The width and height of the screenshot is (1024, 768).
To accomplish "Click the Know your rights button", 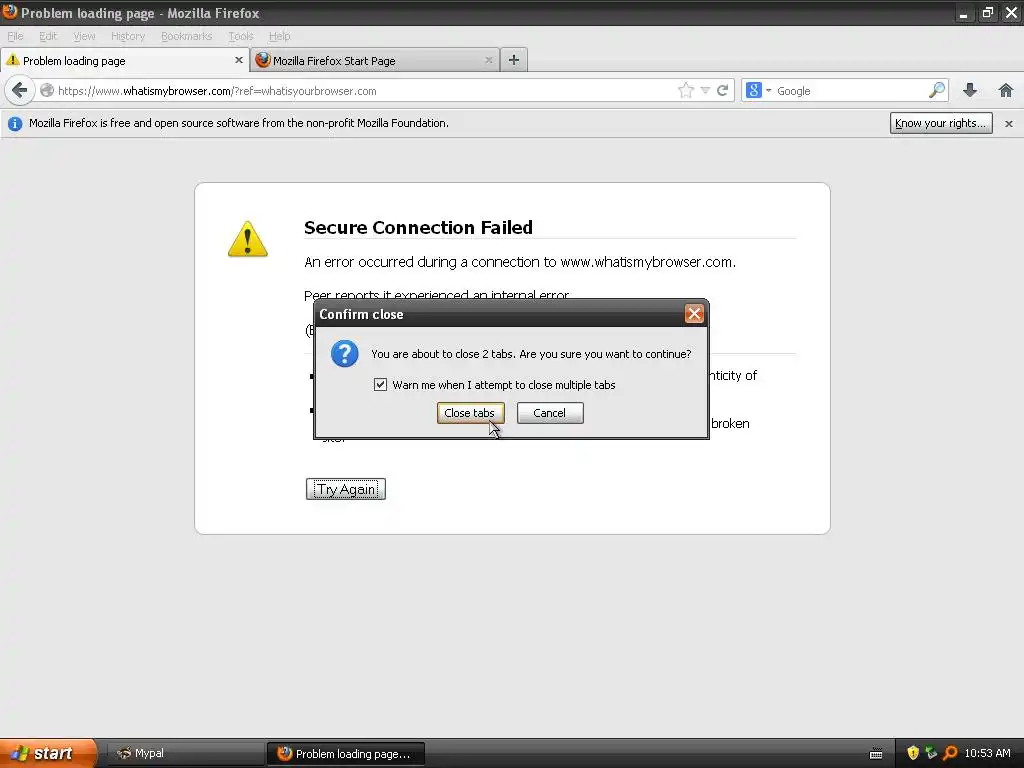I will [x=940, y=123].
